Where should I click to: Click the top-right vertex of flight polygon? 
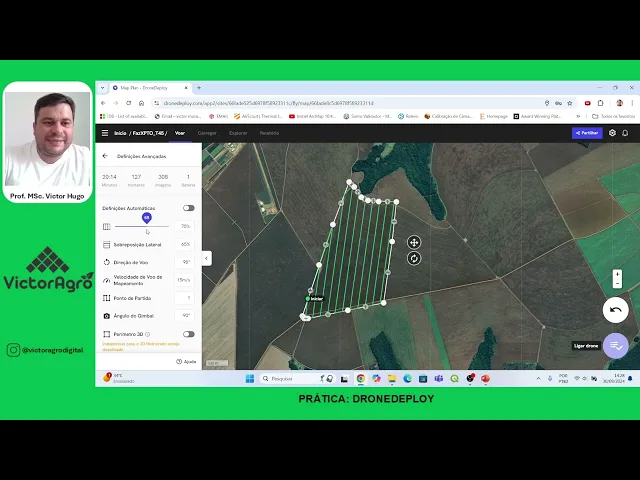coord(396,202)
